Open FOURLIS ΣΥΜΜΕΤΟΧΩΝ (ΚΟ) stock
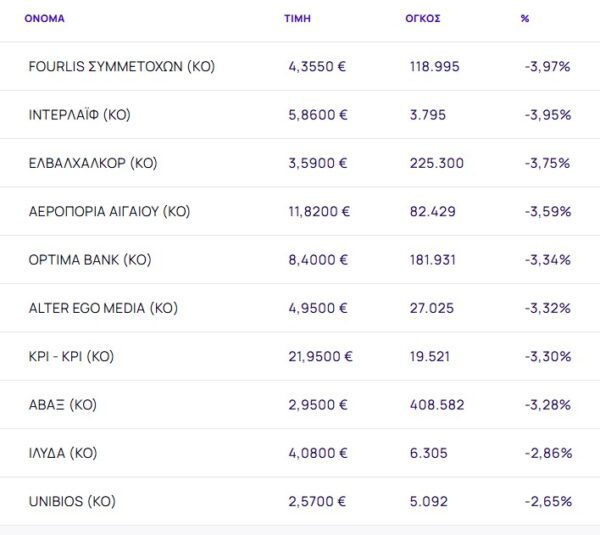The image size is (600, 535). (x=122, y=67)
